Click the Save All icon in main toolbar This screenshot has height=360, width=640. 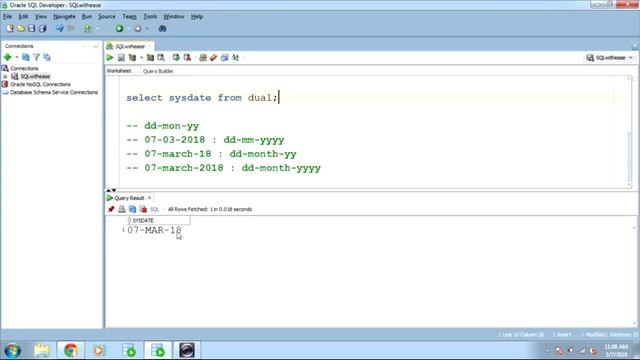click(x=42, y=28)
